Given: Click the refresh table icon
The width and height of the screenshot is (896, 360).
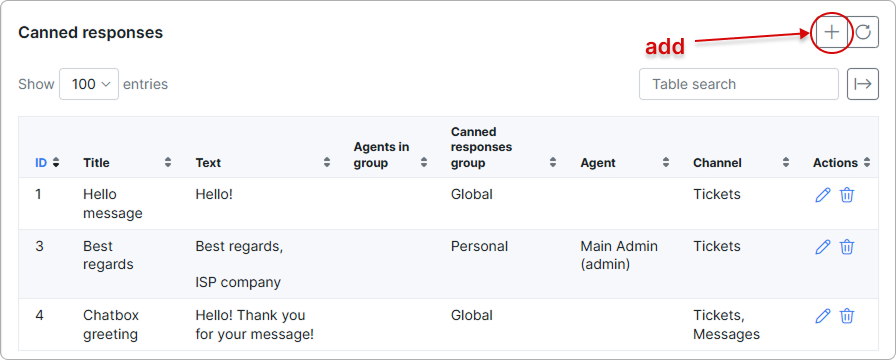Looking at the screenshot, I should click(x=863, y=32).
